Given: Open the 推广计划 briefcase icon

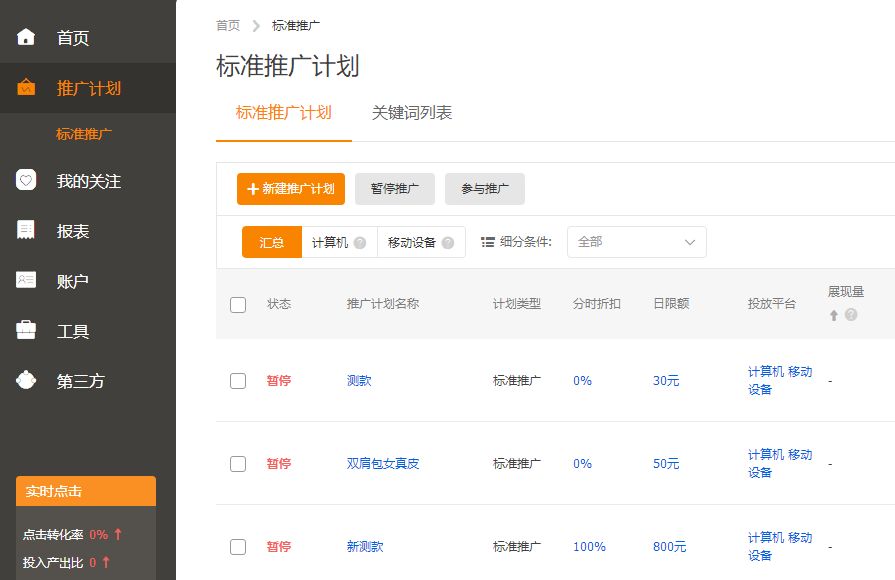Looking at the screenshot, I should pos(28,86).
